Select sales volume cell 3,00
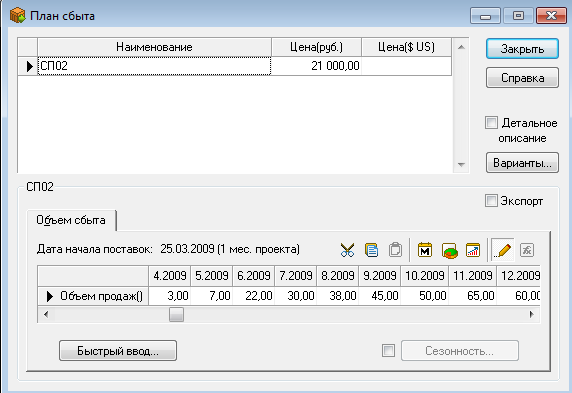572x393 pixels. 170,296
